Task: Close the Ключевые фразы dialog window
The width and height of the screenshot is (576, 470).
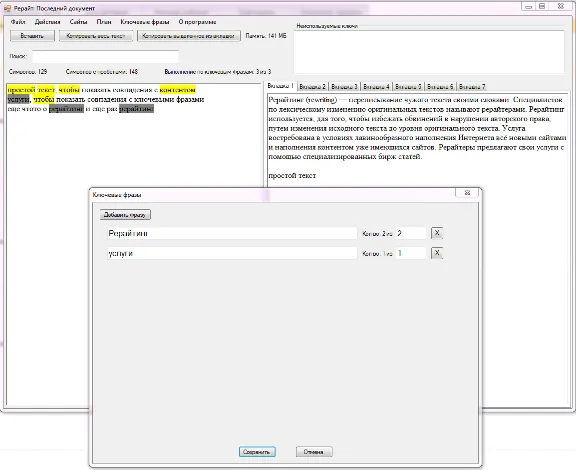Action: click(x=467, y=193)
